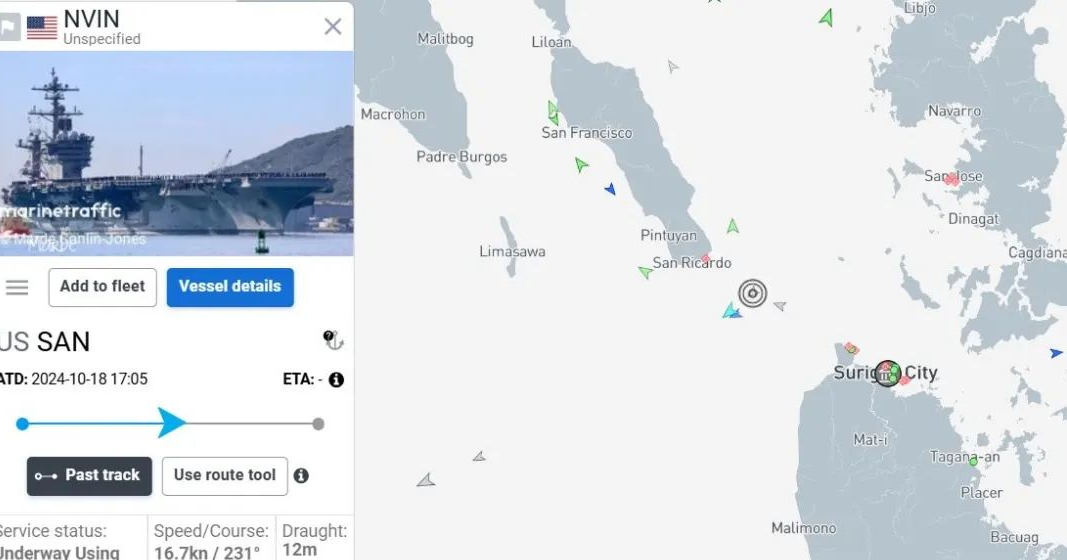The height and width of the screenshot is (560, 1067).
Task: Select the gray vessel icon southwest of Limasawa
Action: [x=426, y=480]
